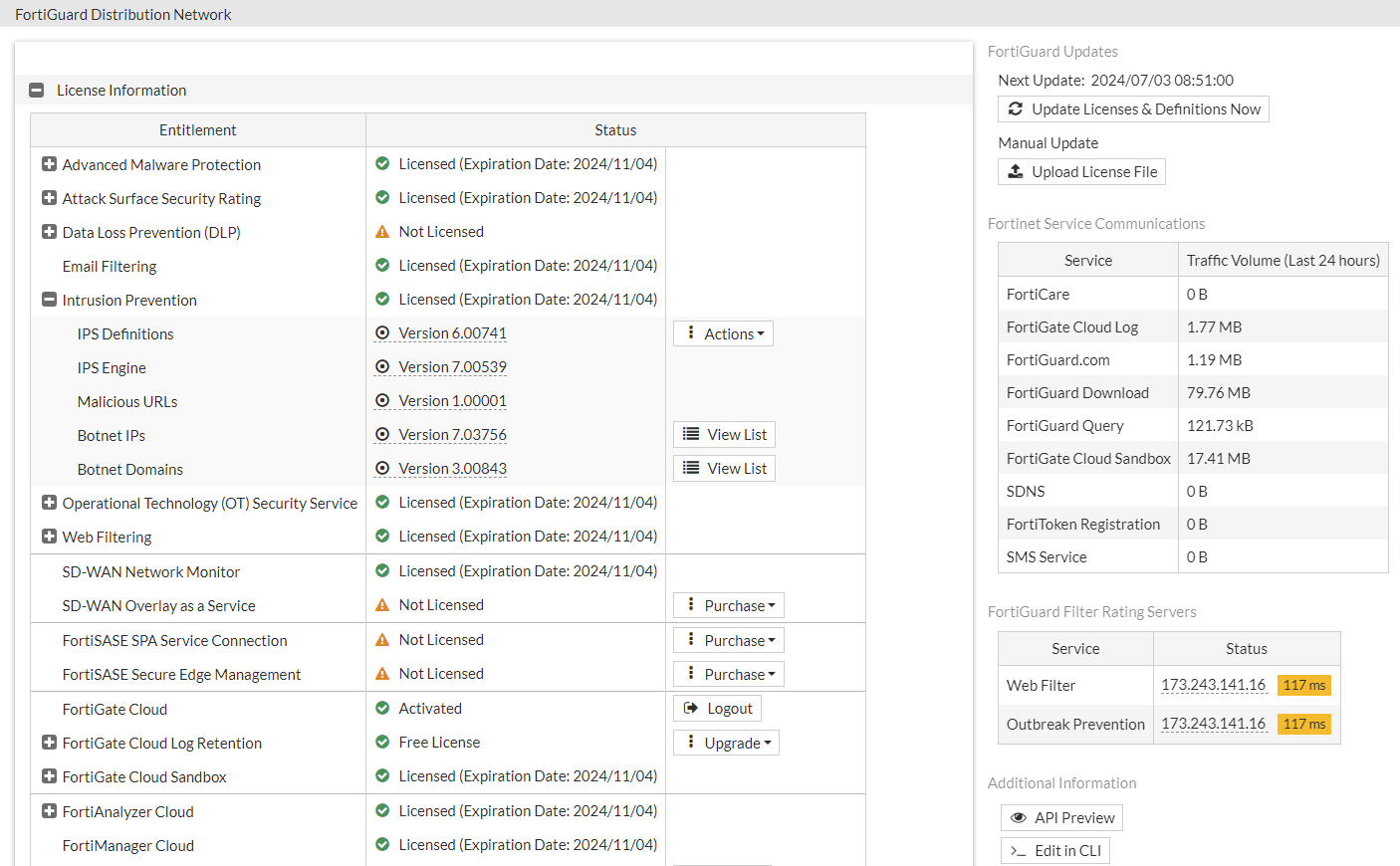Viewport: 1400px width, 866px height.
Task: Click warning icon for FortiSASE Secure Edge Management
Action: 382,674
